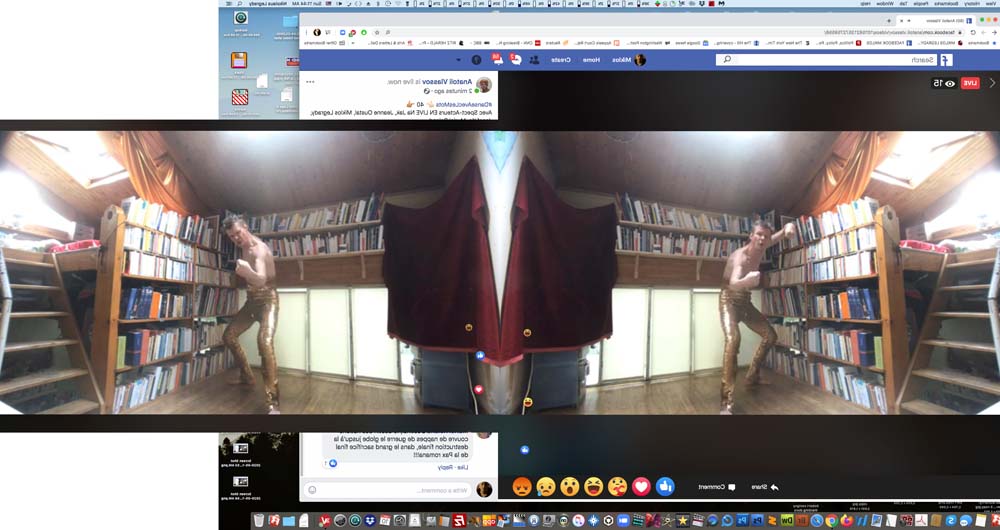Open the post options three-dot menu
The width and height of the screenshot is (1000, 530).
(310, 81)
